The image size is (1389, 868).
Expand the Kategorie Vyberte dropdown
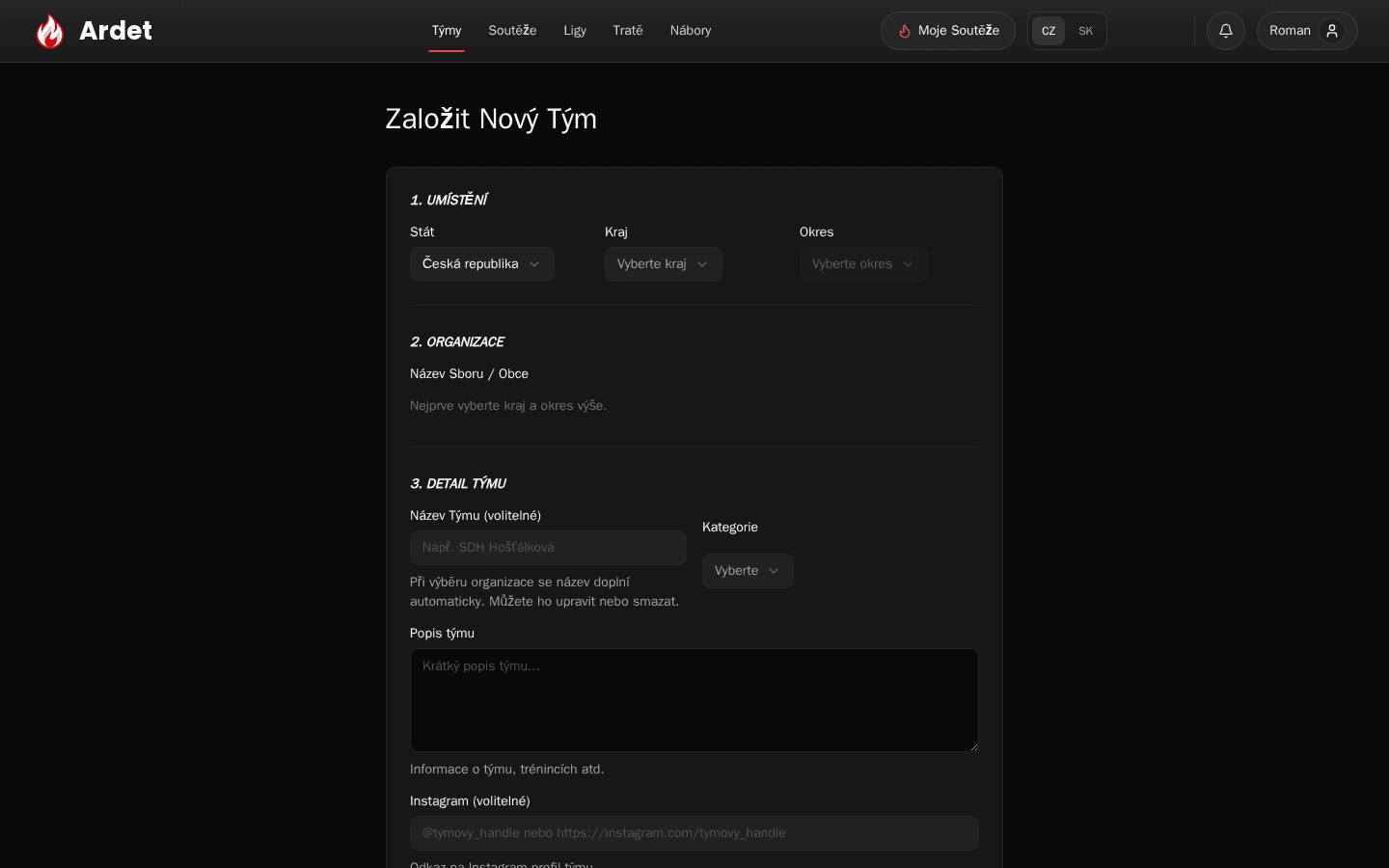[748, 571]
